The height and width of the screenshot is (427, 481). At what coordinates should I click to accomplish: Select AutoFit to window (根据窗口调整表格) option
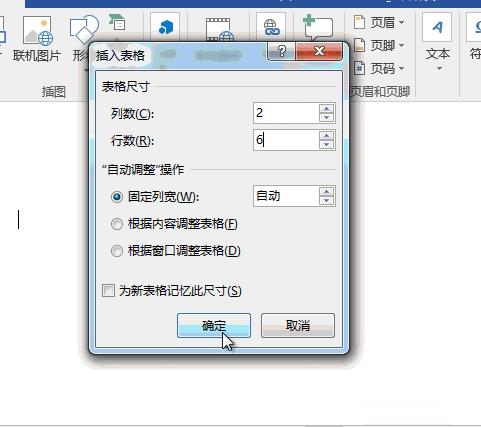(x=176, y=251)
